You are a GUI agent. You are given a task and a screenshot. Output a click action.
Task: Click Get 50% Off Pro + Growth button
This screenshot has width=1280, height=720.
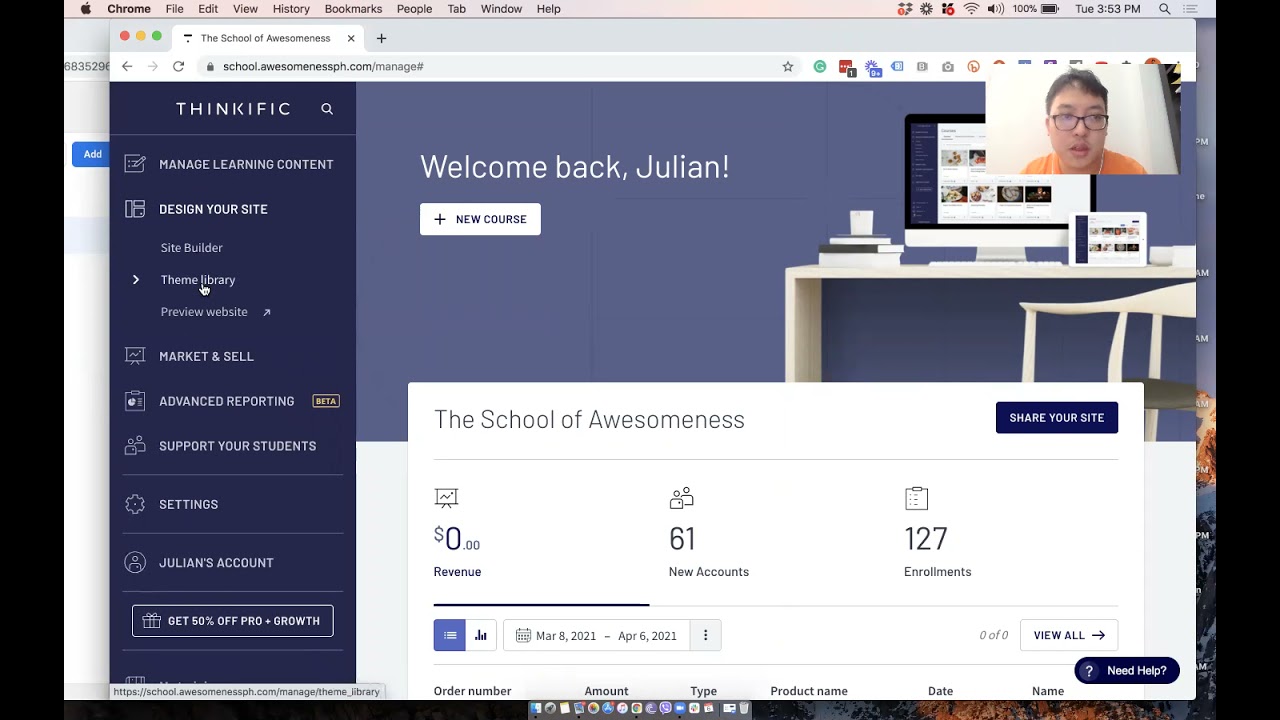(x=233, y=621)
